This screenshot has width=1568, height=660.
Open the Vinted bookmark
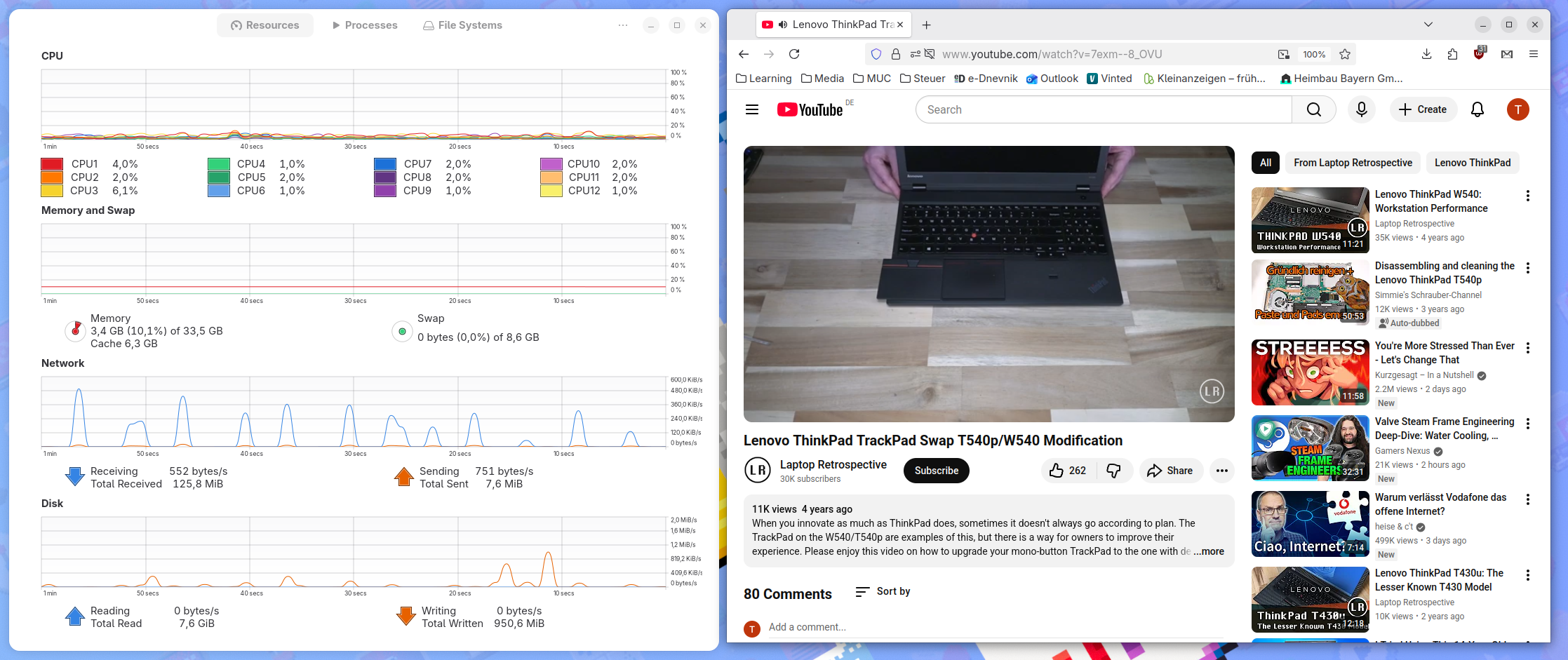(x=1110, y=79)
